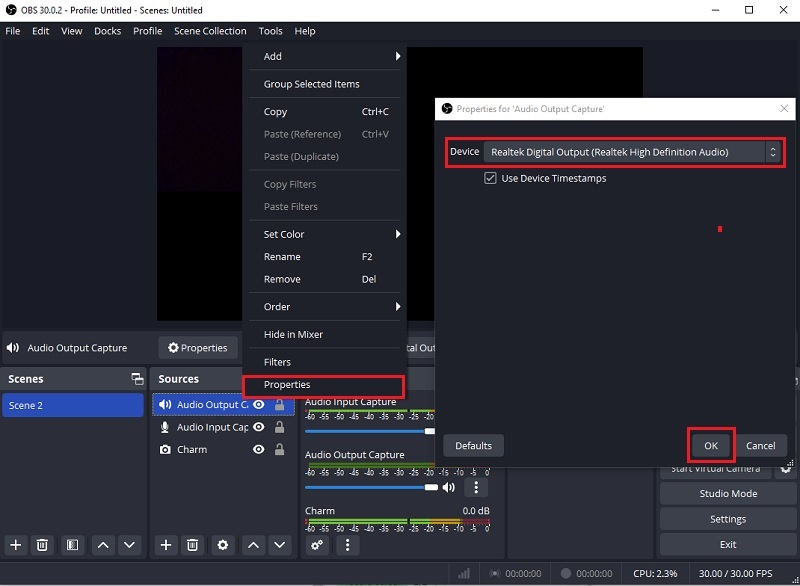The width and height of the screenshot is (800, 586).
Task: Open scene filters icon in Scenes panel
Action: point(72,545)
